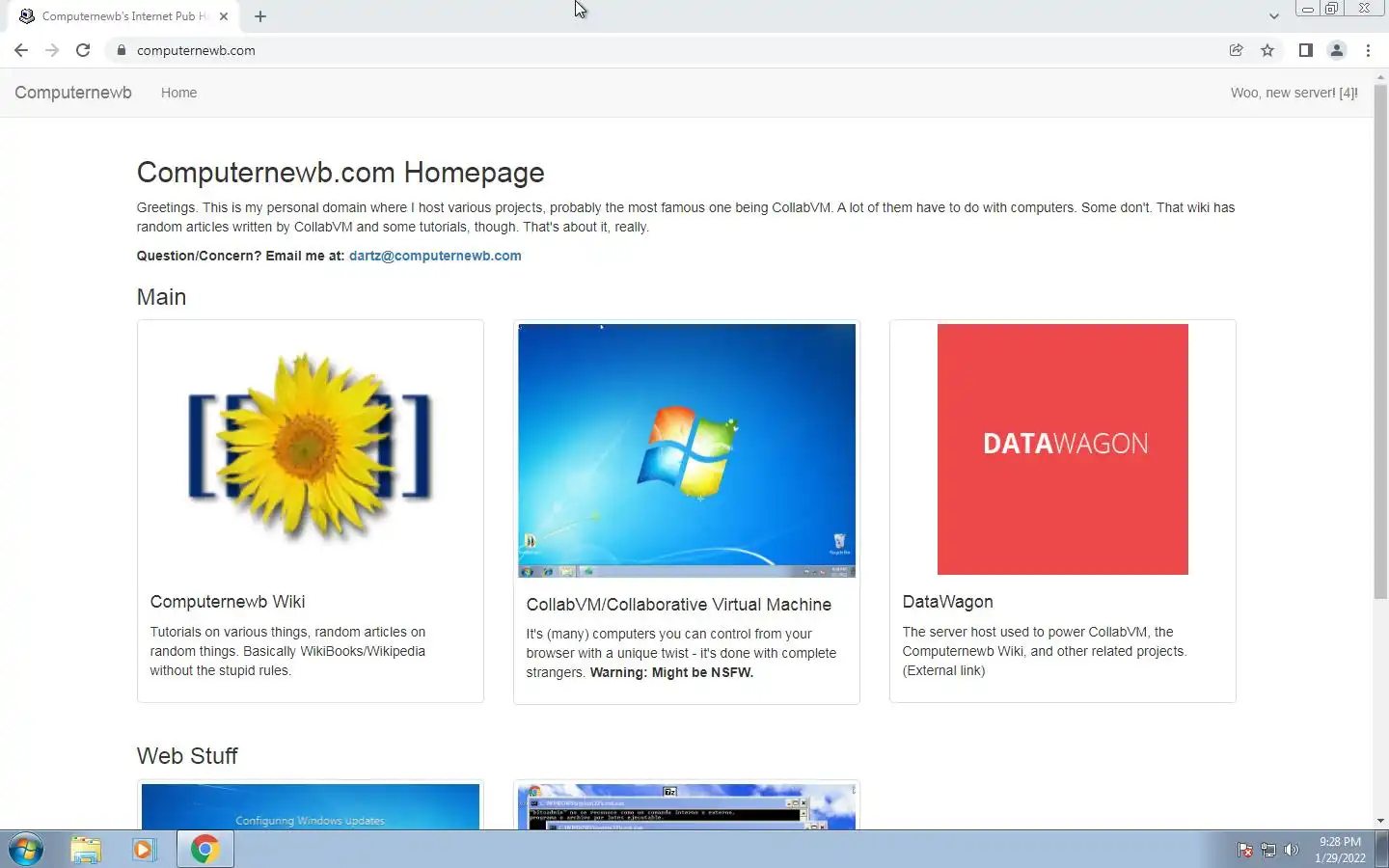This screenshot has height=868, width=1389.
Task: Click the browser forward arrow
Action: (52, 50)
